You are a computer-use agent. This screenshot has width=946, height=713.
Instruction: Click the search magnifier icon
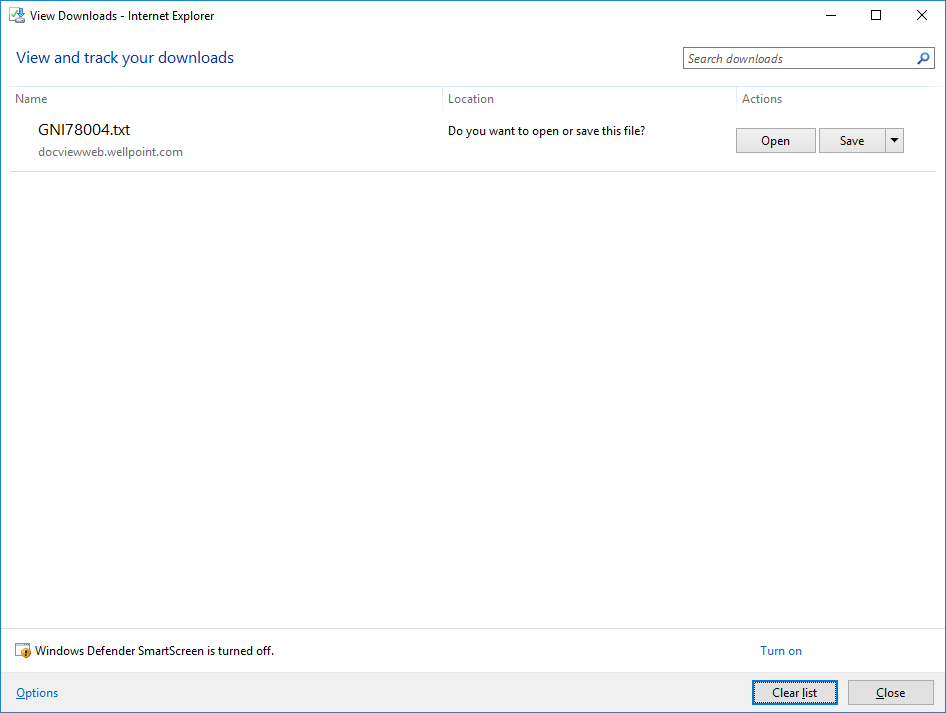tap(922, 58)
